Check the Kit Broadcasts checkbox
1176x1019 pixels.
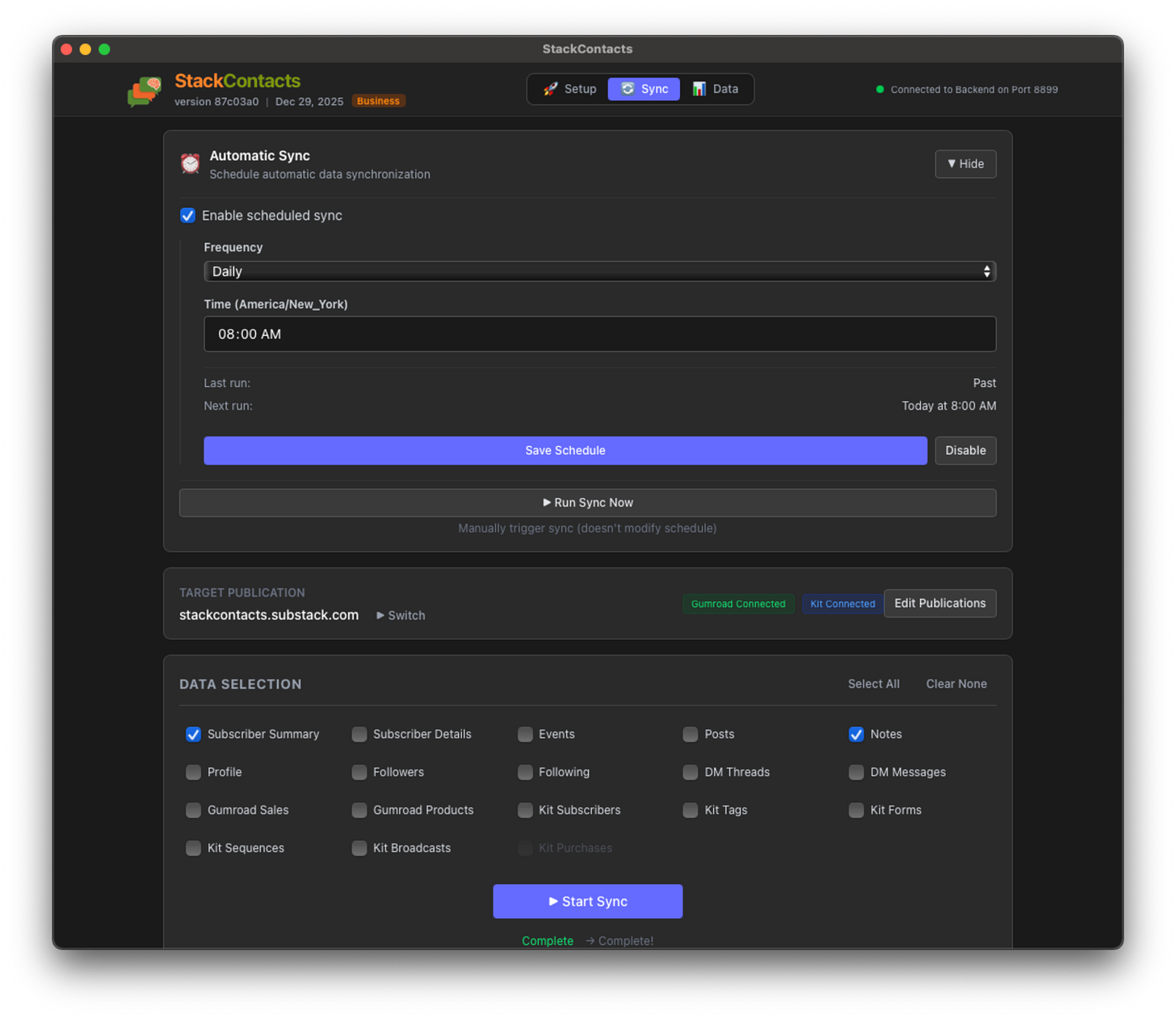359,848
